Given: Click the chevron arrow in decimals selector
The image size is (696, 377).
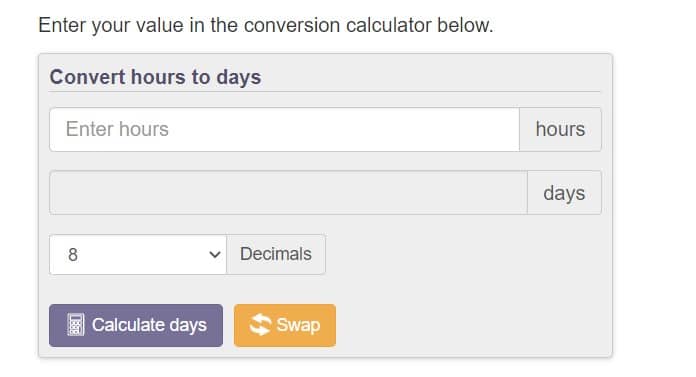Looking at the screenshot, I should (215, 255).
